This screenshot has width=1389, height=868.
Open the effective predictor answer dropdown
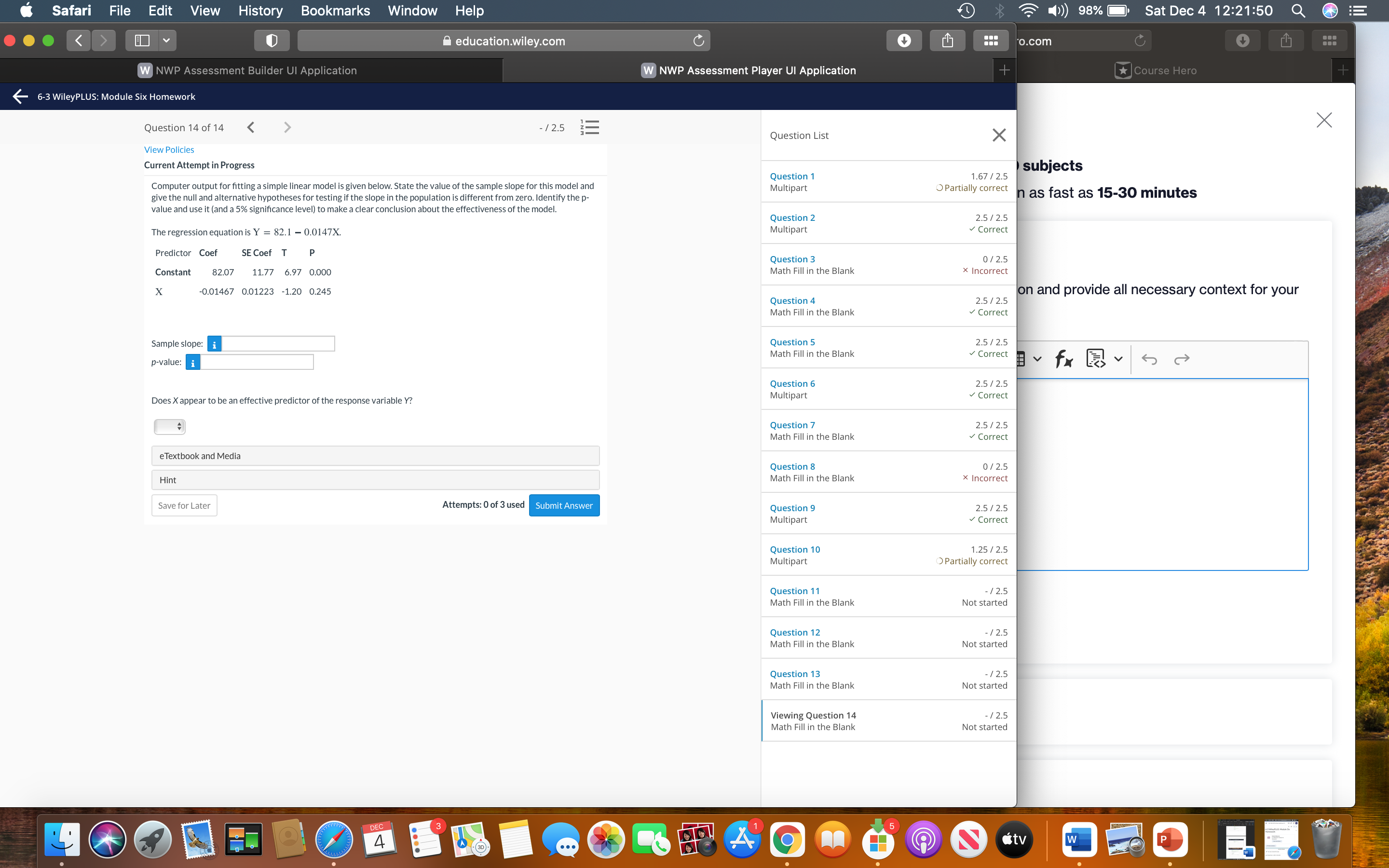pyautogui.click(x=169, y=427)
